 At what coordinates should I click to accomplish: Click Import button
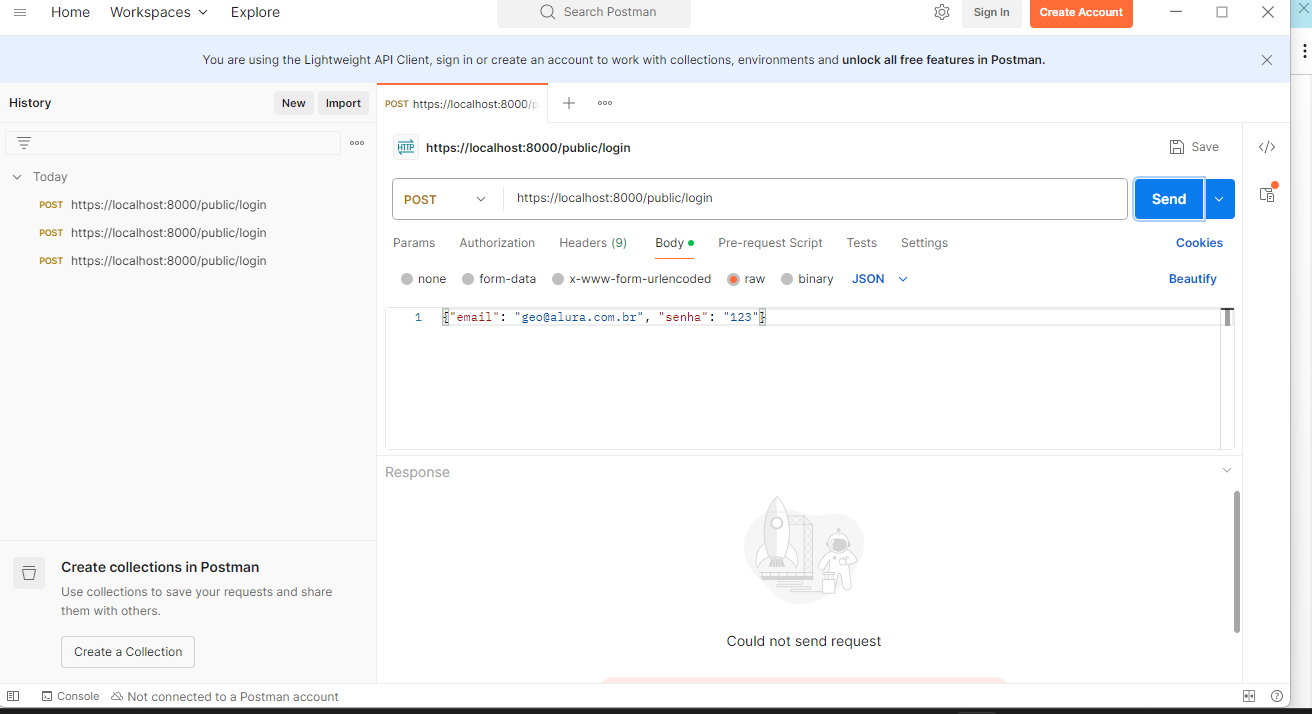click(x=343, y=103)
